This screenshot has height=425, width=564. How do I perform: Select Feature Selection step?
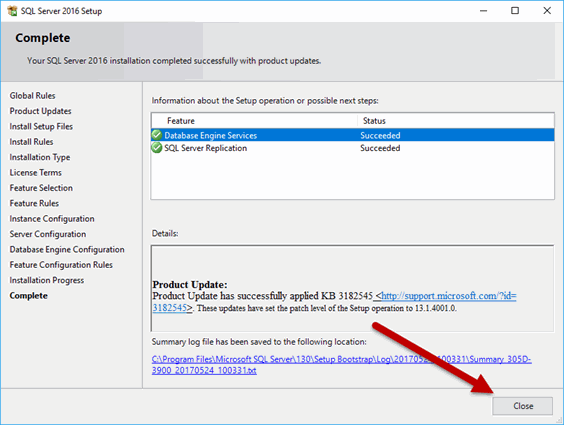[x=41, y=188]
